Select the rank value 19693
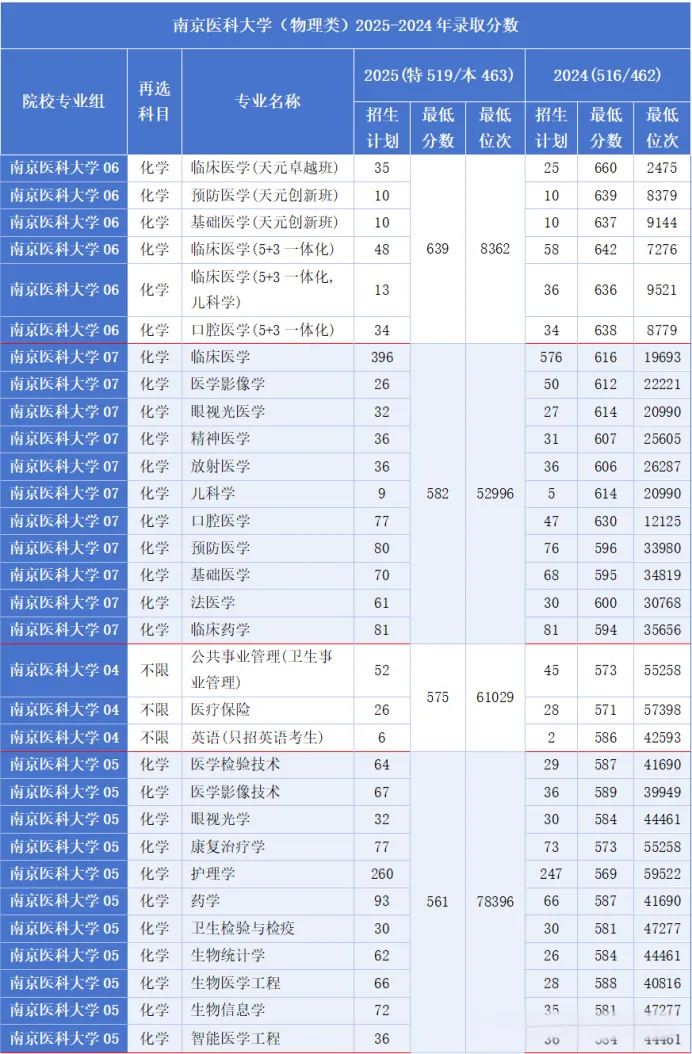The image size is (692, 1054). (x=662, y=357)
